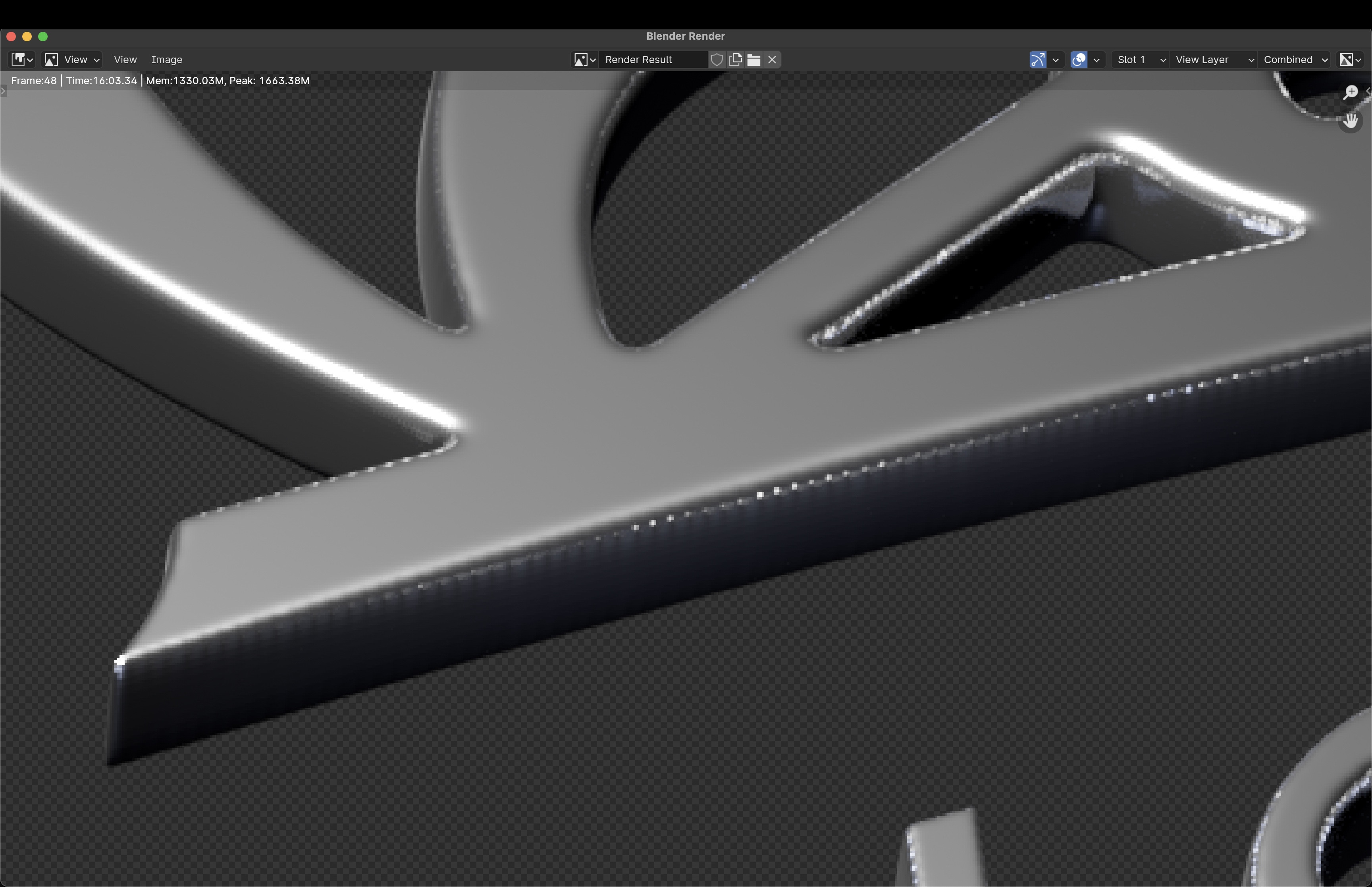Click the render layer compositor icon
The height and width of the screenshot is (887, 1372).
tap(1079, 60)
